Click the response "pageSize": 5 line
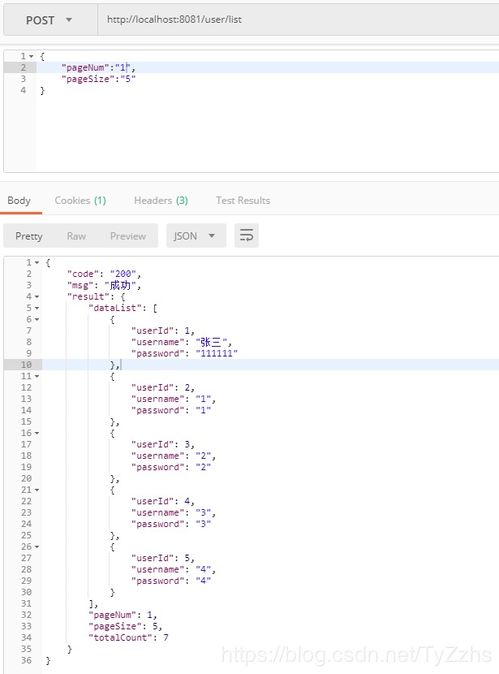Viewport: 499px width, 674px height. (x=125, y=626)
